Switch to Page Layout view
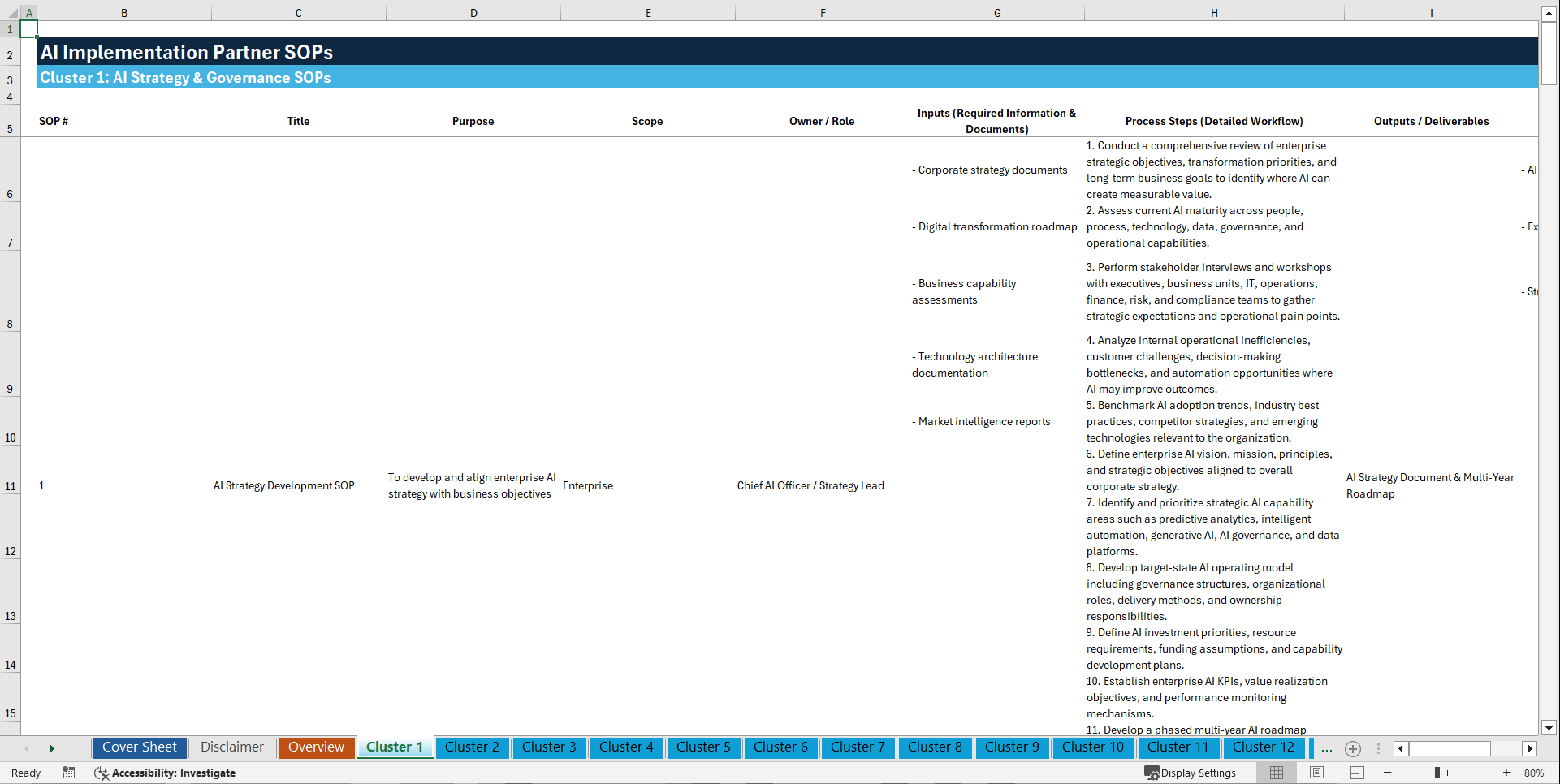The width and height of the screenshot is (1560, 784). tap(1316, 773)
